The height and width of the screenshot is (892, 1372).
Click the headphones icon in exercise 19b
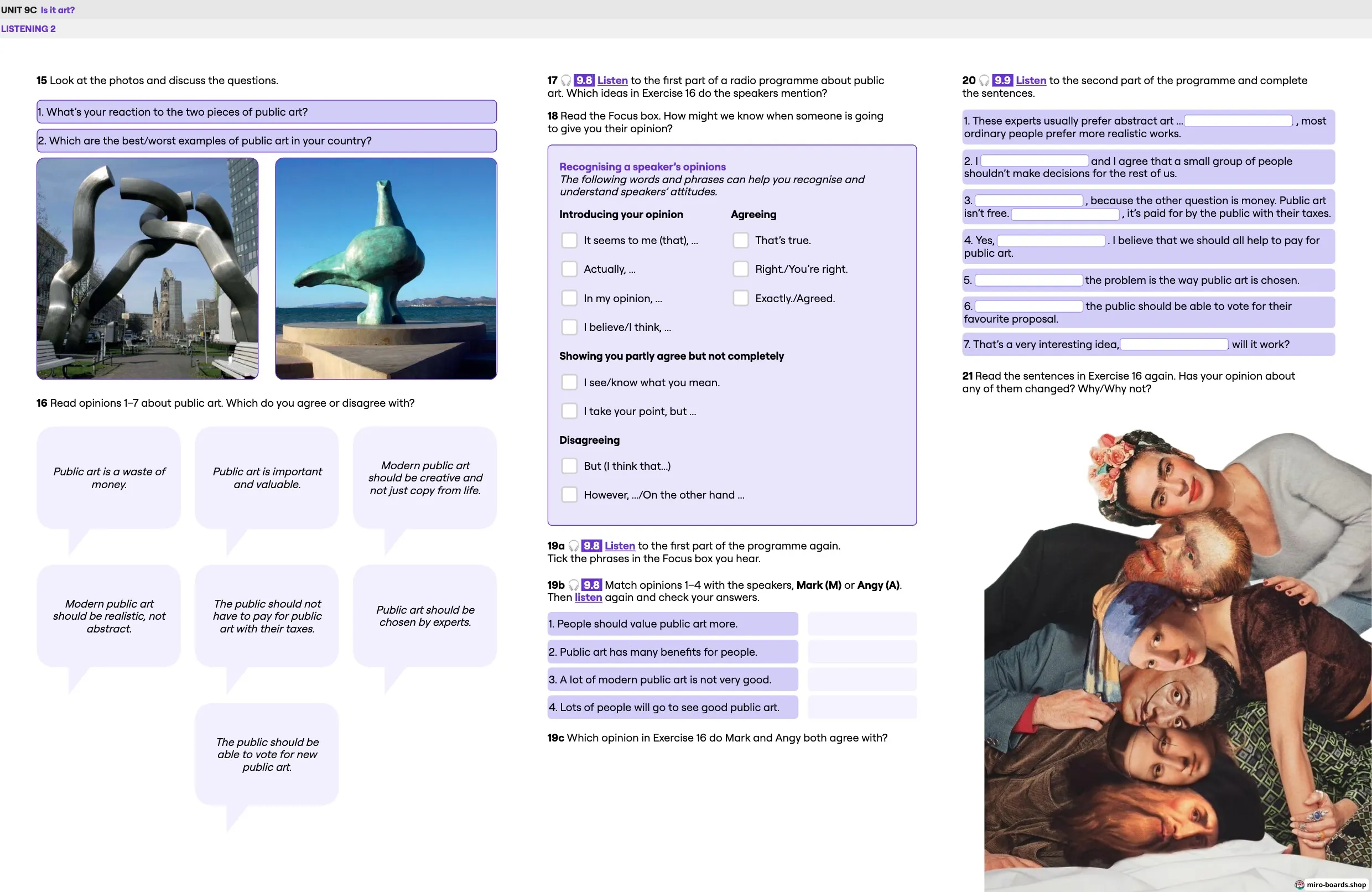[574, 585]
